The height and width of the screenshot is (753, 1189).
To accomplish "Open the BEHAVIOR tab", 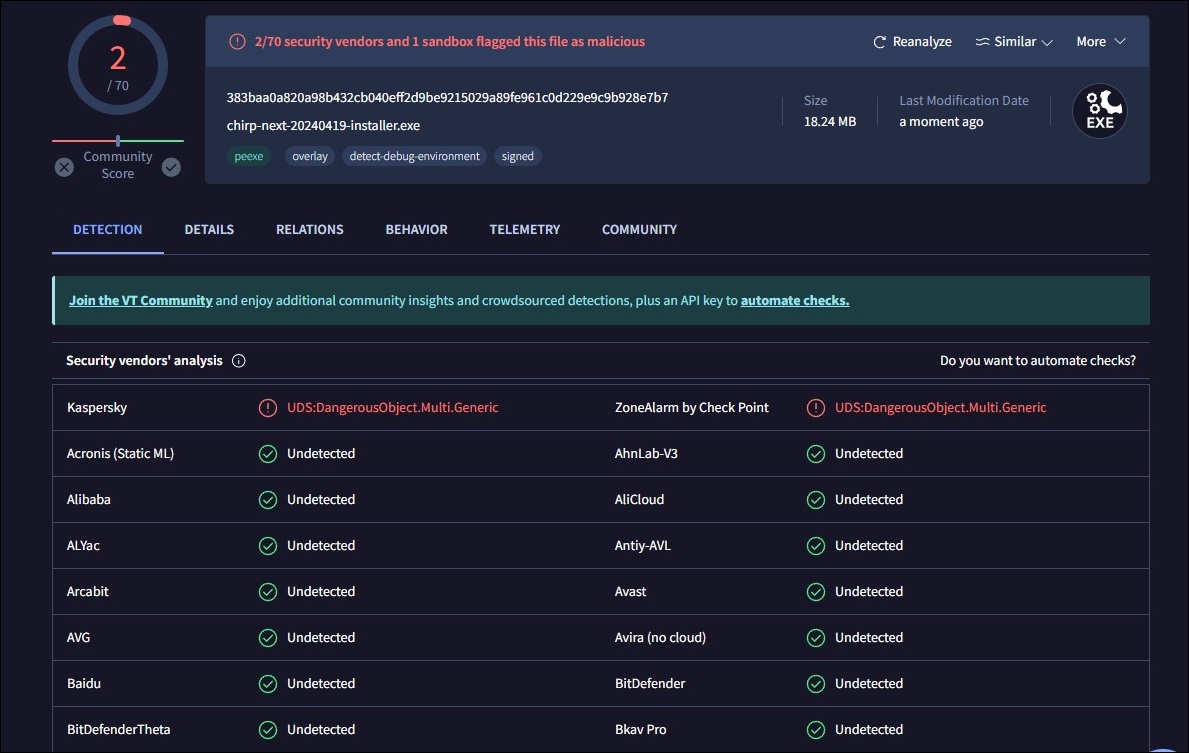I will pyautogui.click(x=416, y=229).
